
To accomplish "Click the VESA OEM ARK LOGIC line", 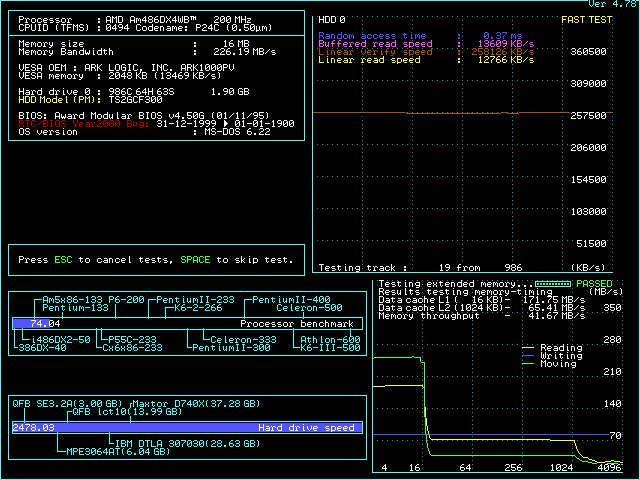I will pyautogui.click(x=127, y=68).
